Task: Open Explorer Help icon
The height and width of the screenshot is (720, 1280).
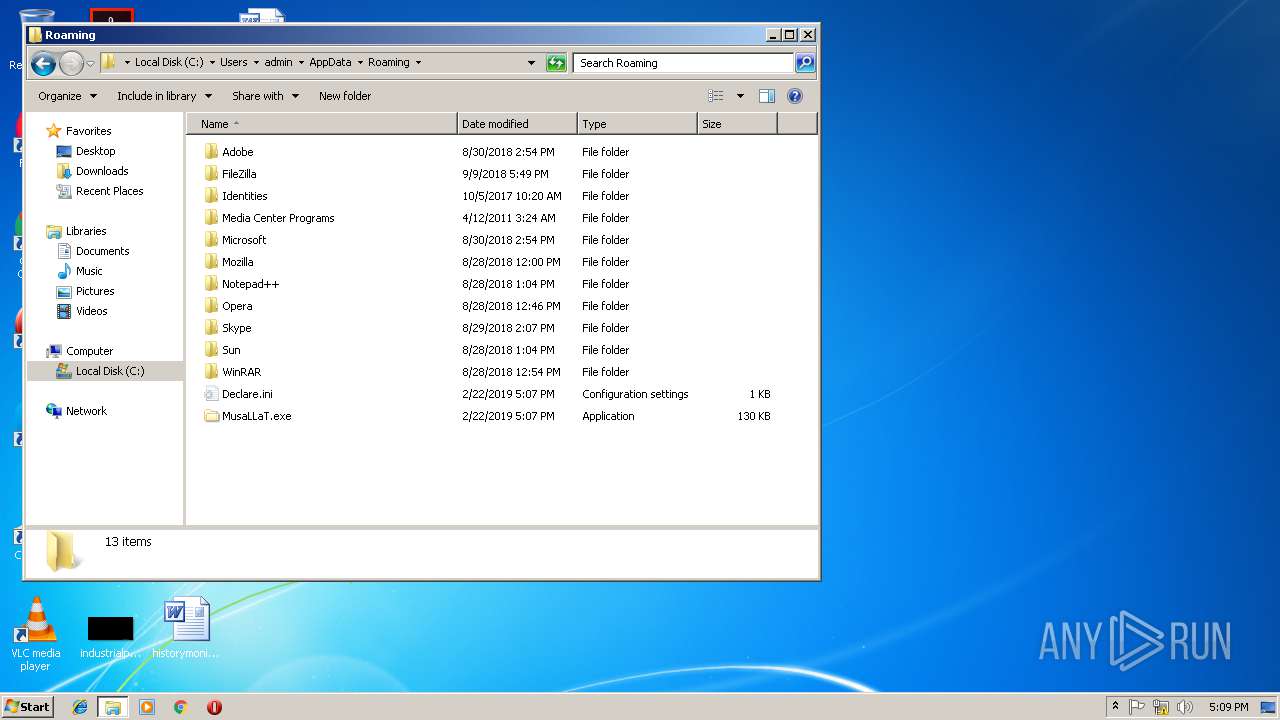Action: (795, 96)
